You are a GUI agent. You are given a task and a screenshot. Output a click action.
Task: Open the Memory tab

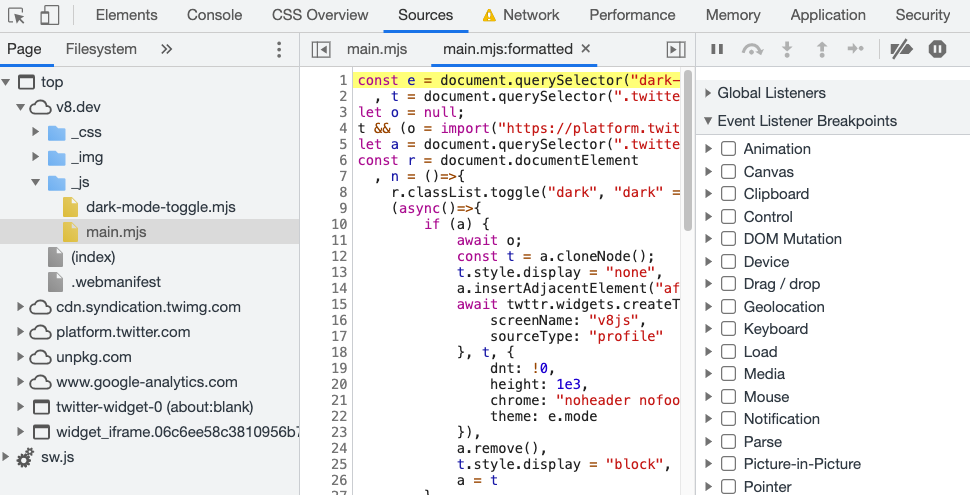[x=733, y=15]
